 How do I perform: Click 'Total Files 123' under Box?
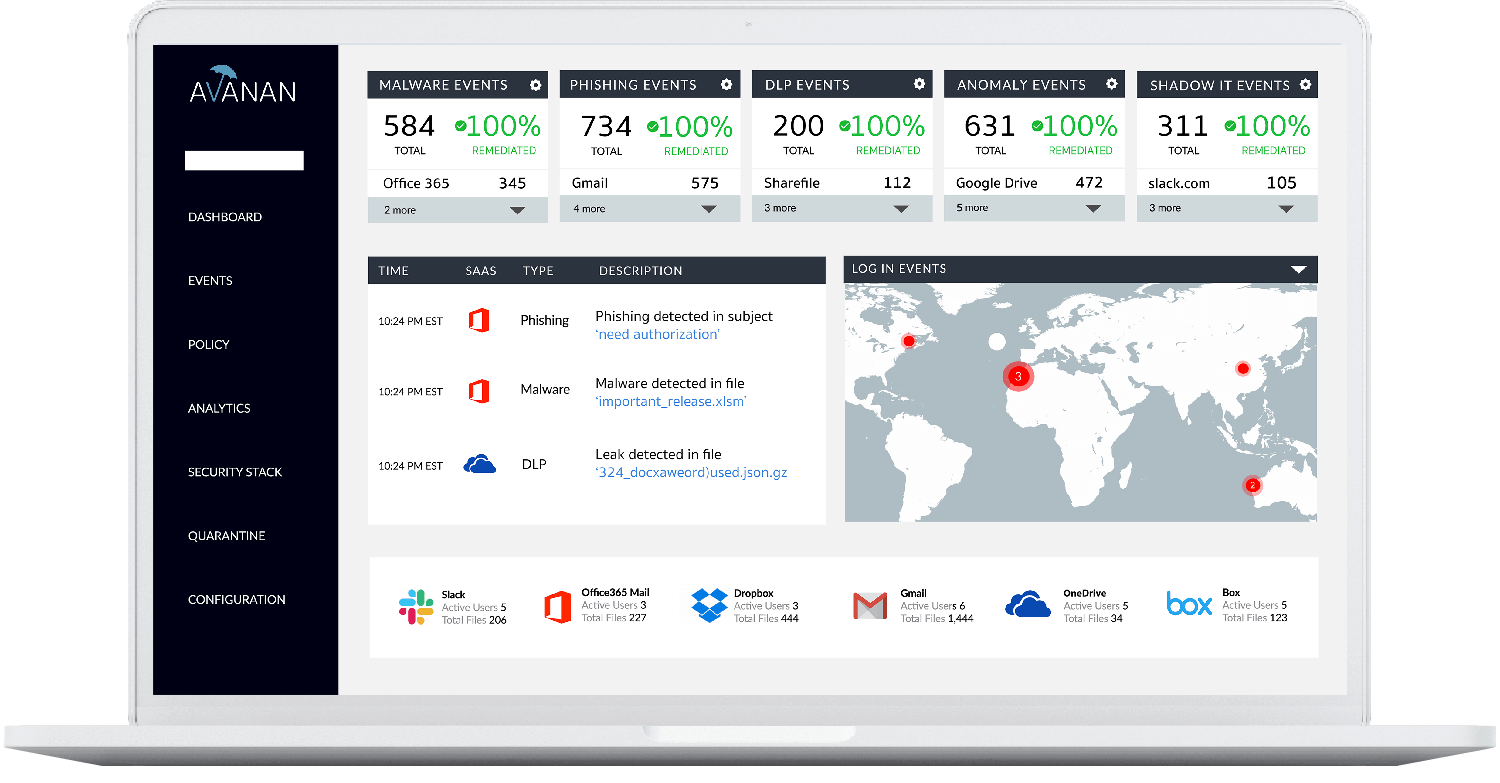click(1255, 617)
